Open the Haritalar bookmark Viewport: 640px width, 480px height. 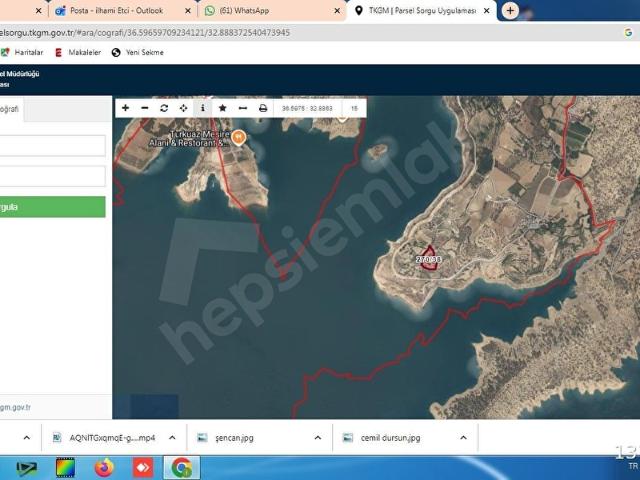[x=22, y=52]
